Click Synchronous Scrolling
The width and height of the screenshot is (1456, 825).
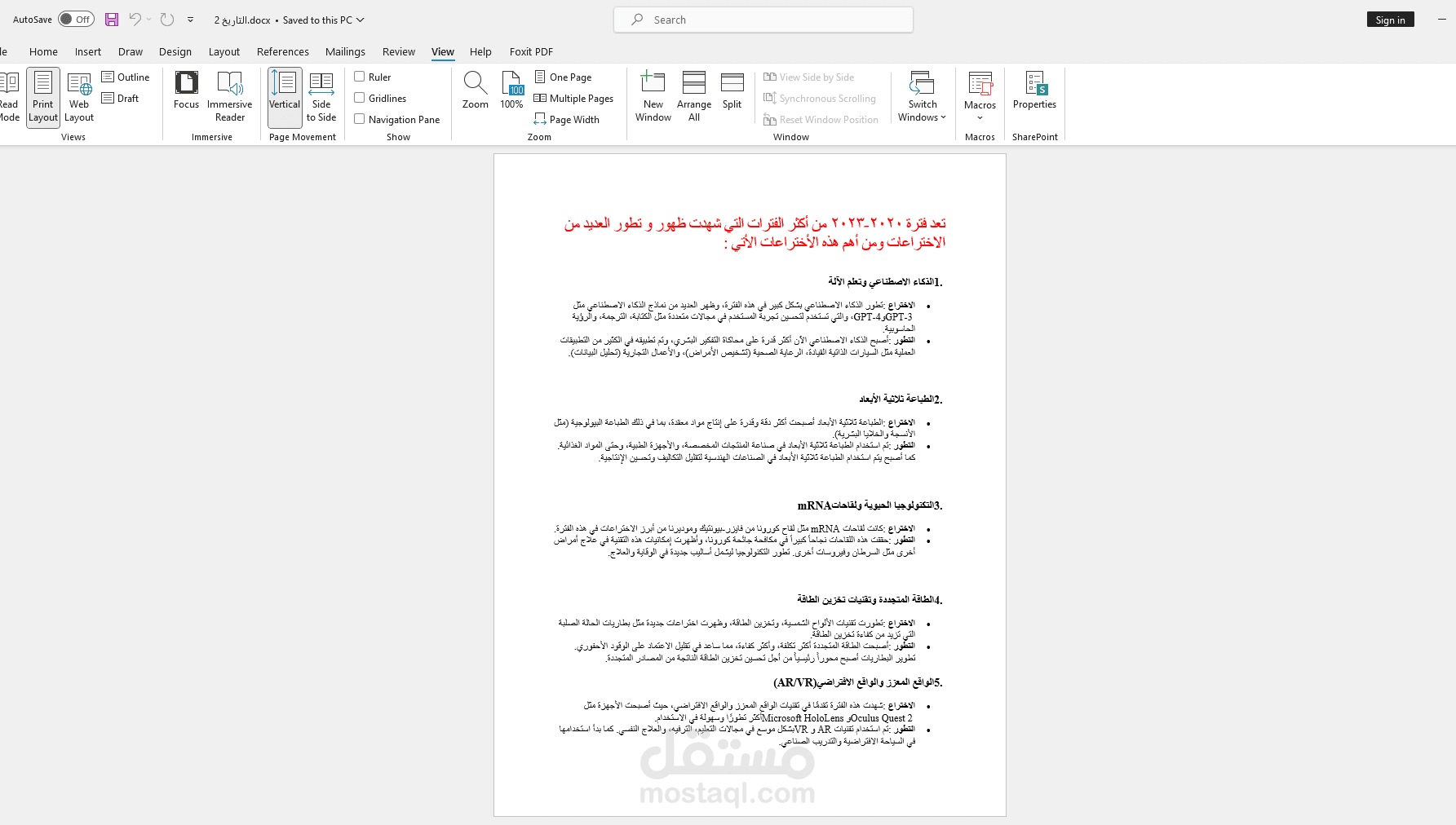click(820, 98)
